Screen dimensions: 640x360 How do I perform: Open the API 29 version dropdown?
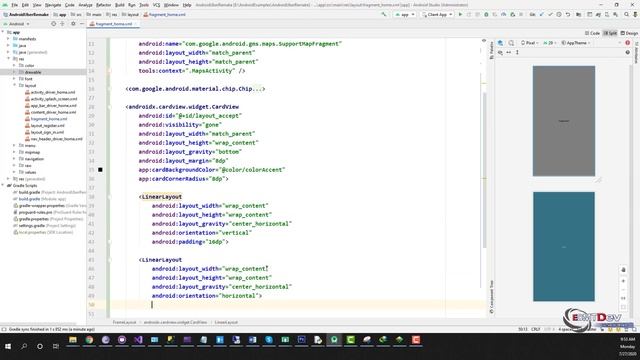(x=550, y=43)
